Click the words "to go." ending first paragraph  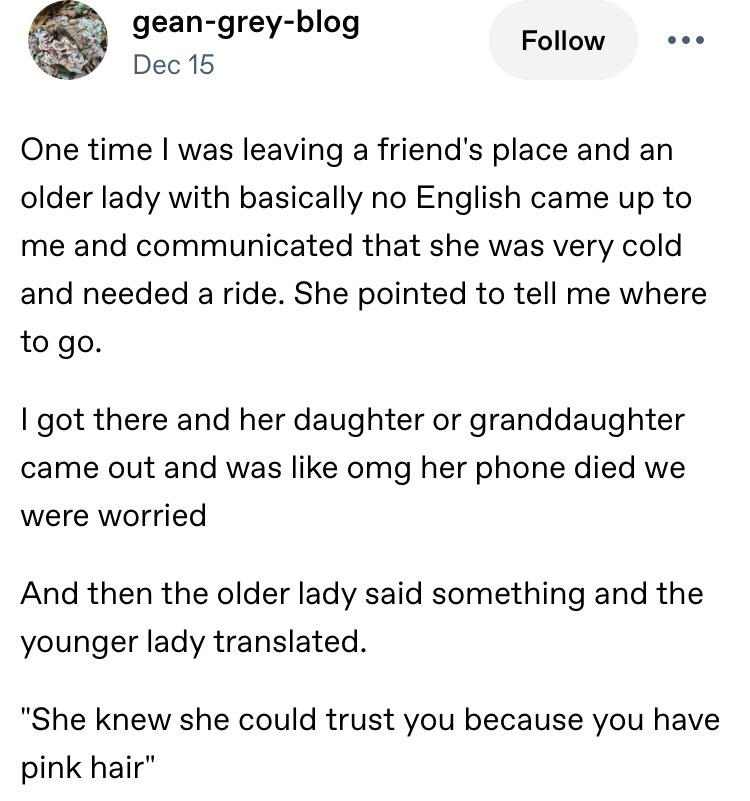61,342
